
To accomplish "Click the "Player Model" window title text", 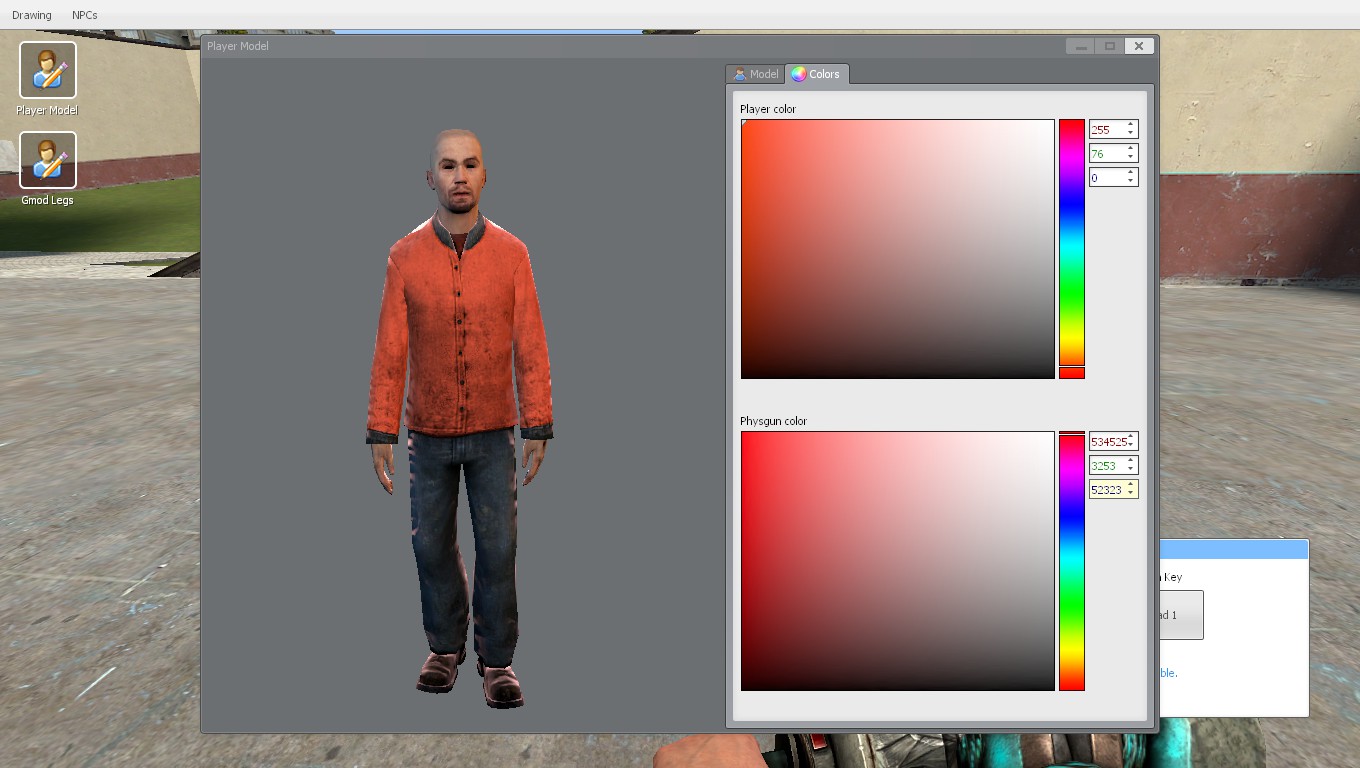I will click(x=238, y=46).
